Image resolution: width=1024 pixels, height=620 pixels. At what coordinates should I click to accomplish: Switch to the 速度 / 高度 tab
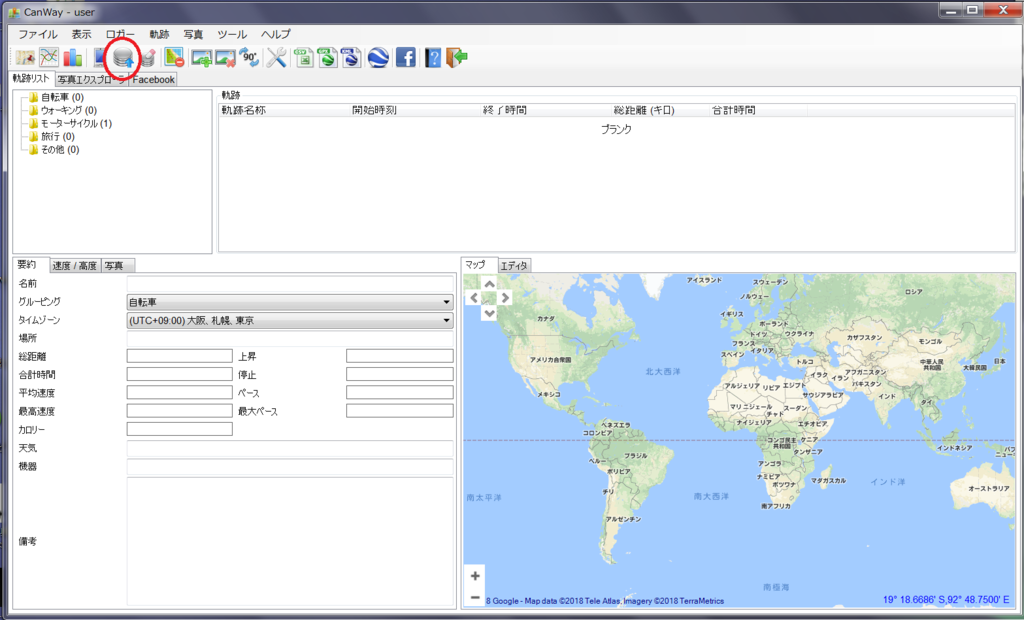point(75,266)
